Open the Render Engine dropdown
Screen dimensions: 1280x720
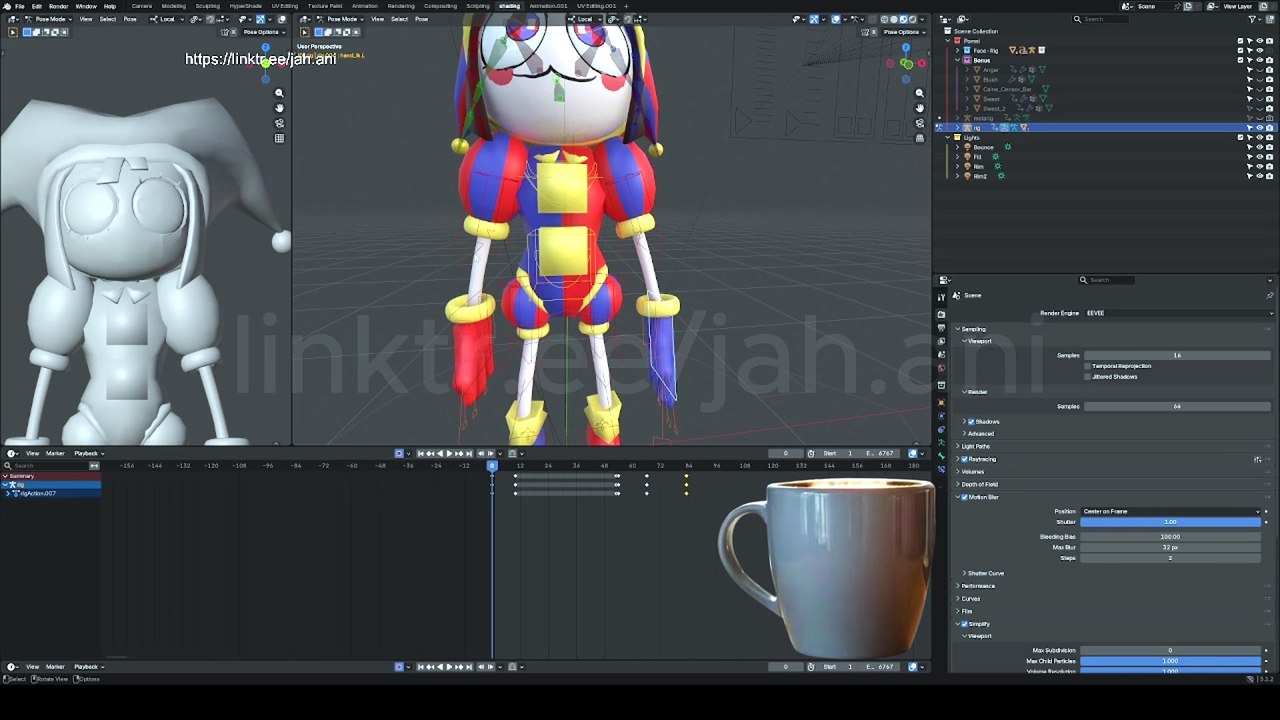(1178, 313)
